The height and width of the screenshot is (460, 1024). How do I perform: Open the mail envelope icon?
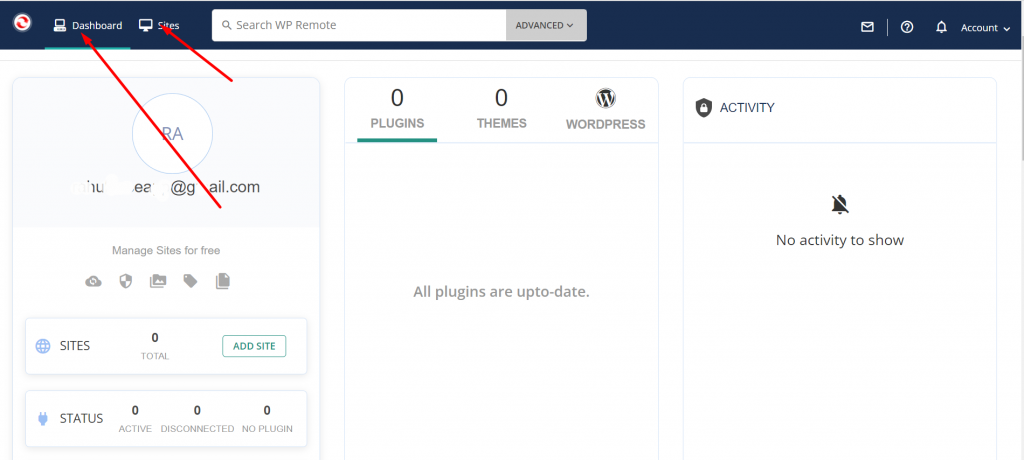click(x=867, y=27)
